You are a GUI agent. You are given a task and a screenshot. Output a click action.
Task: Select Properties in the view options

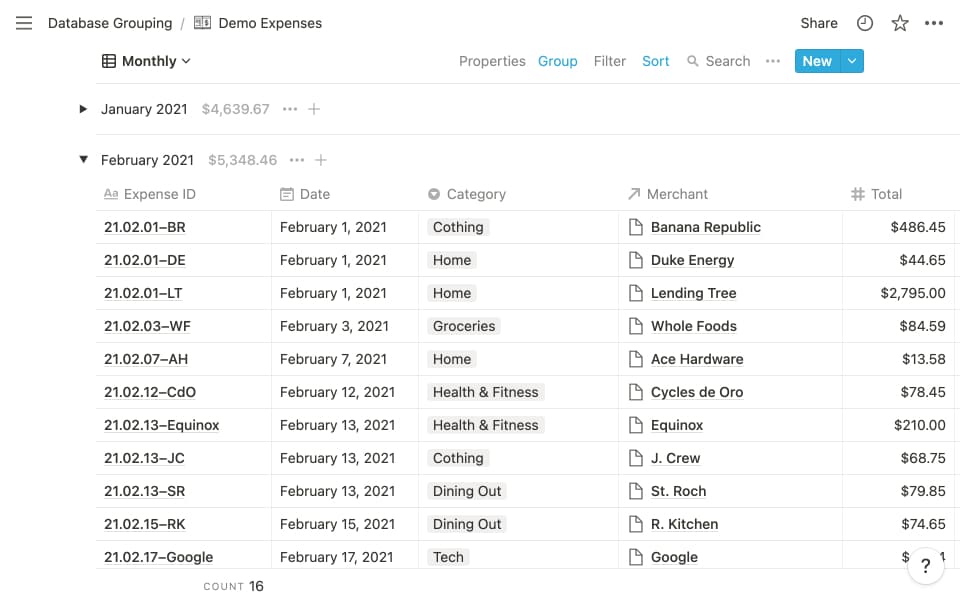tap(492, 61)
